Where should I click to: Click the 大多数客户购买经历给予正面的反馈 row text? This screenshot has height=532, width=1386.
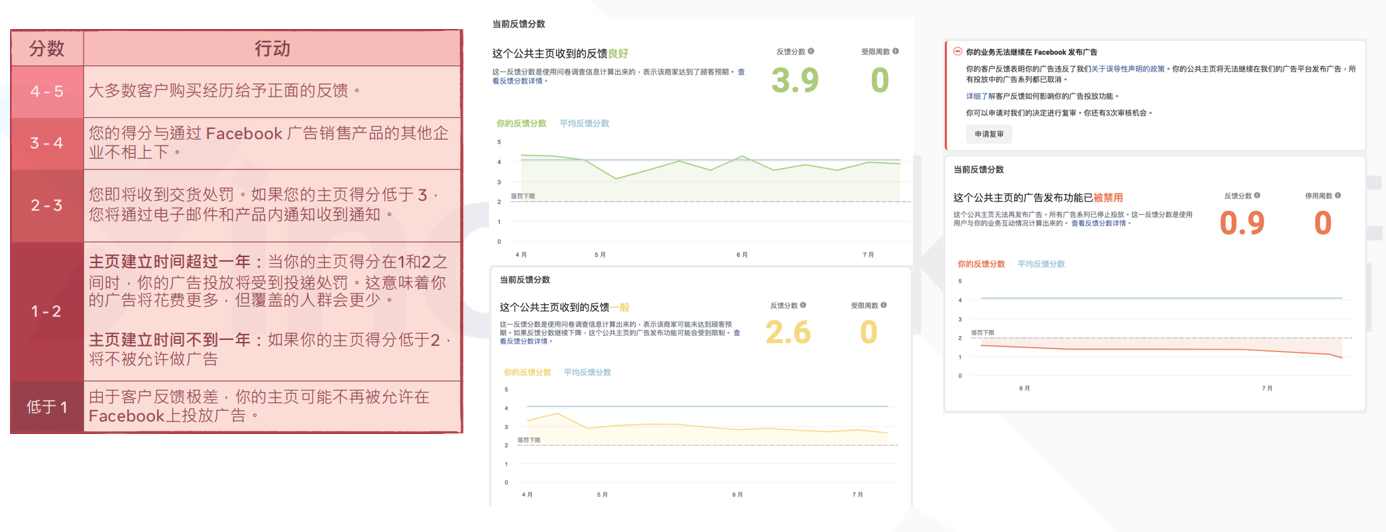(225, 91)
